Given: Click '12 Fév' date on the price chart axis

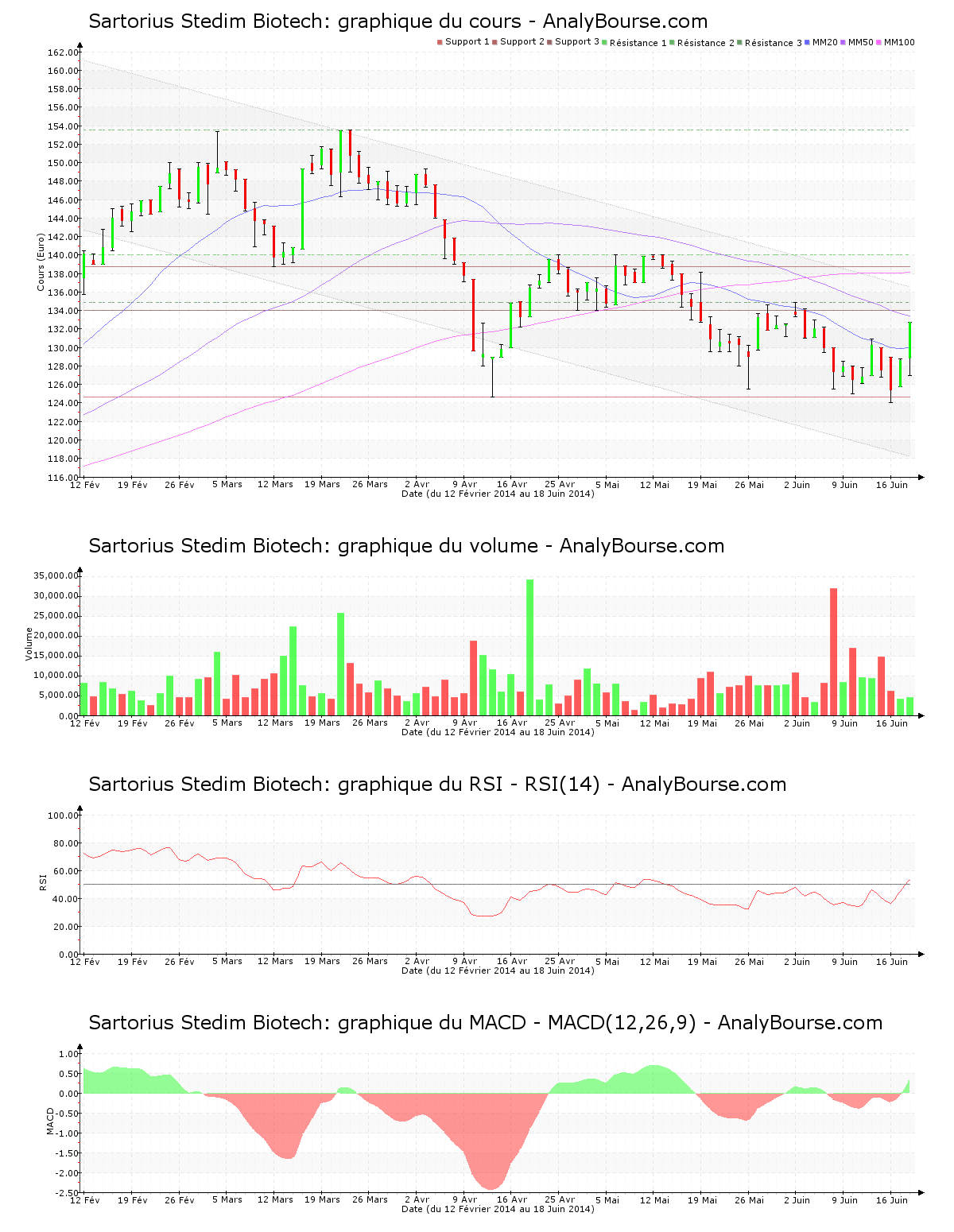Looking at the screenshot, I should (85, 485).
